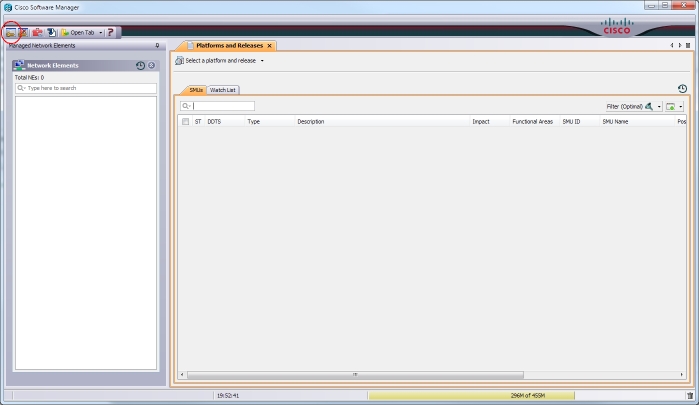Click memory usage bar 296M of 455M
This screenshot has height=405, width=699.
471,396
